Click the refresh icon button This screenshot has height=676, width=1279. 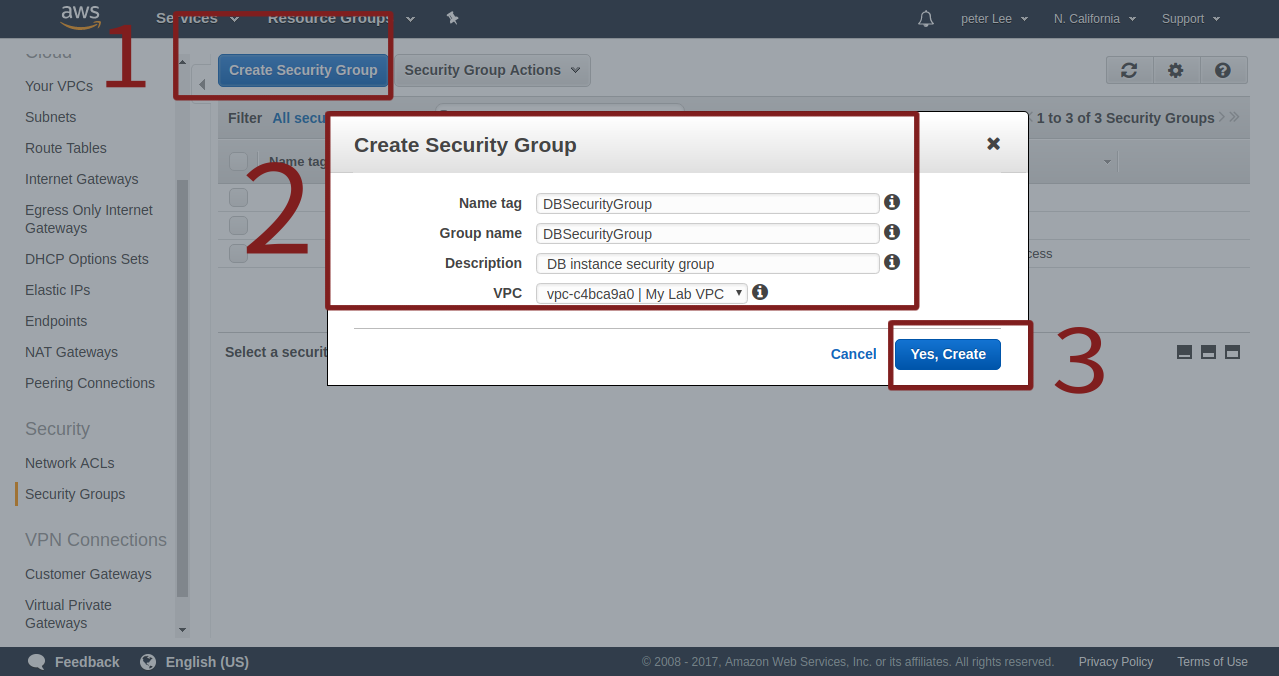(x=1129, y=70)
